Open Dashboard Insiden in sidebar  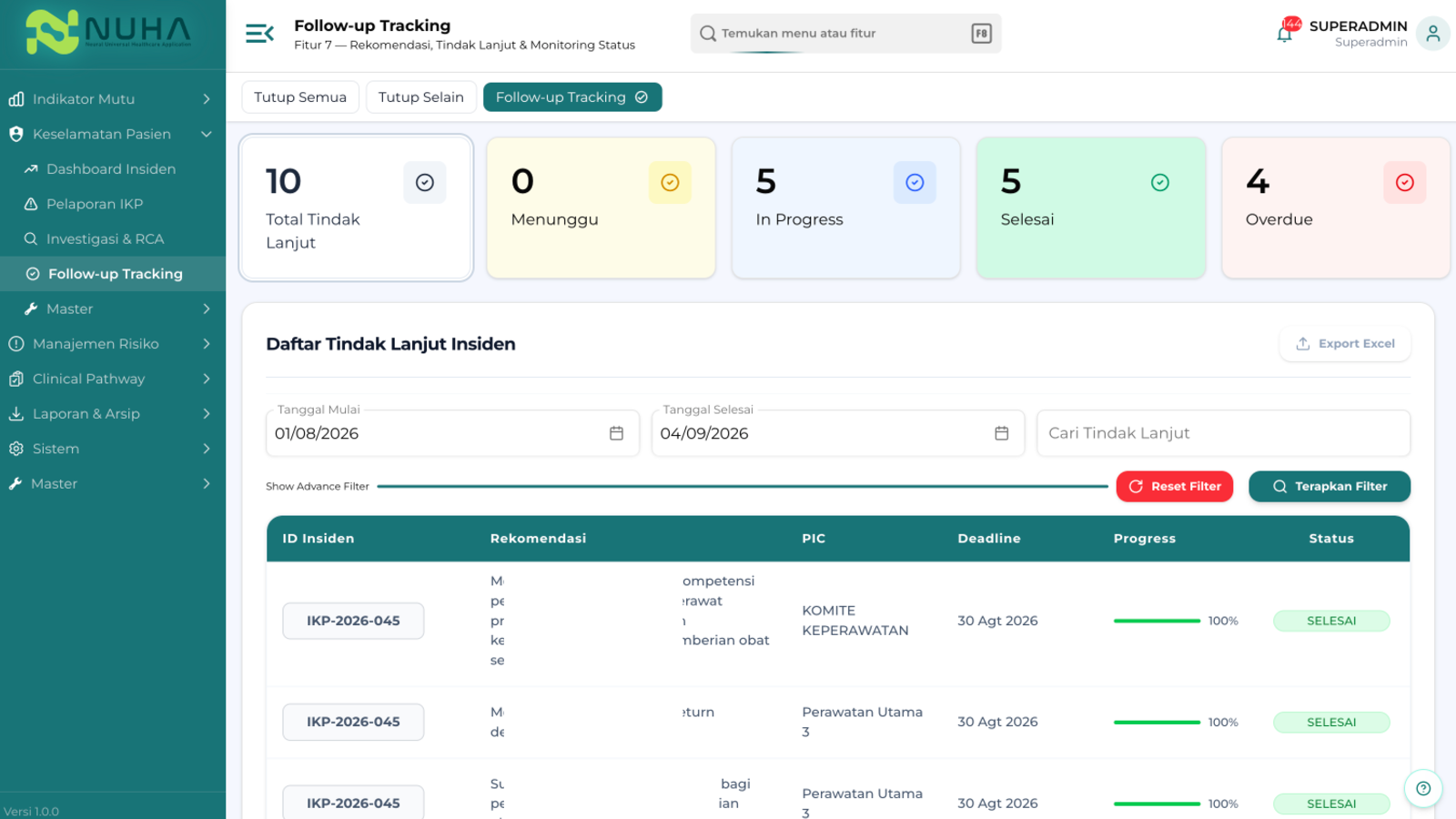point(113,169)
